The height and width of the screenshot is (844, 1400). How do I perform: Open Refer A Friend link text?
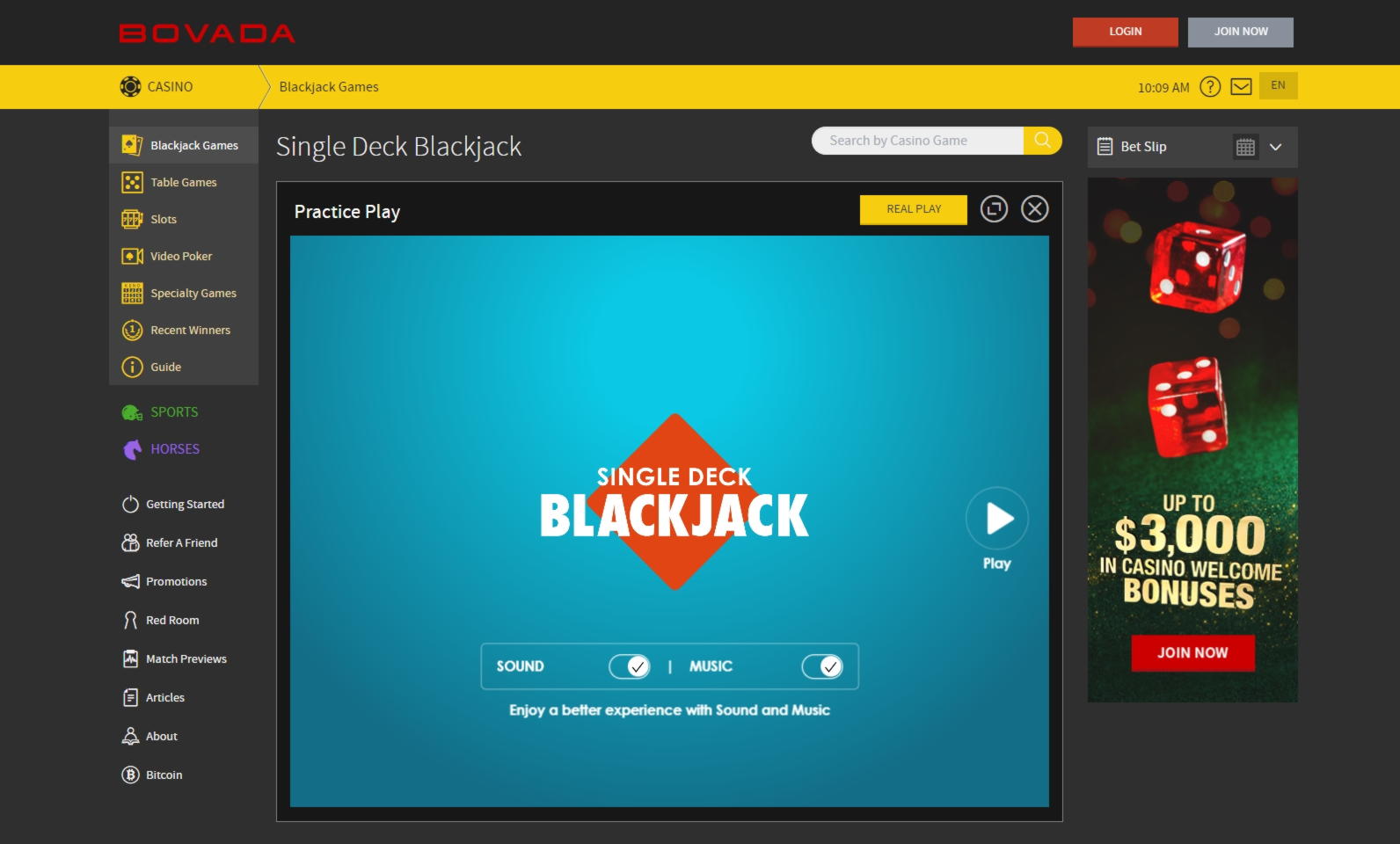coord(182,542)
